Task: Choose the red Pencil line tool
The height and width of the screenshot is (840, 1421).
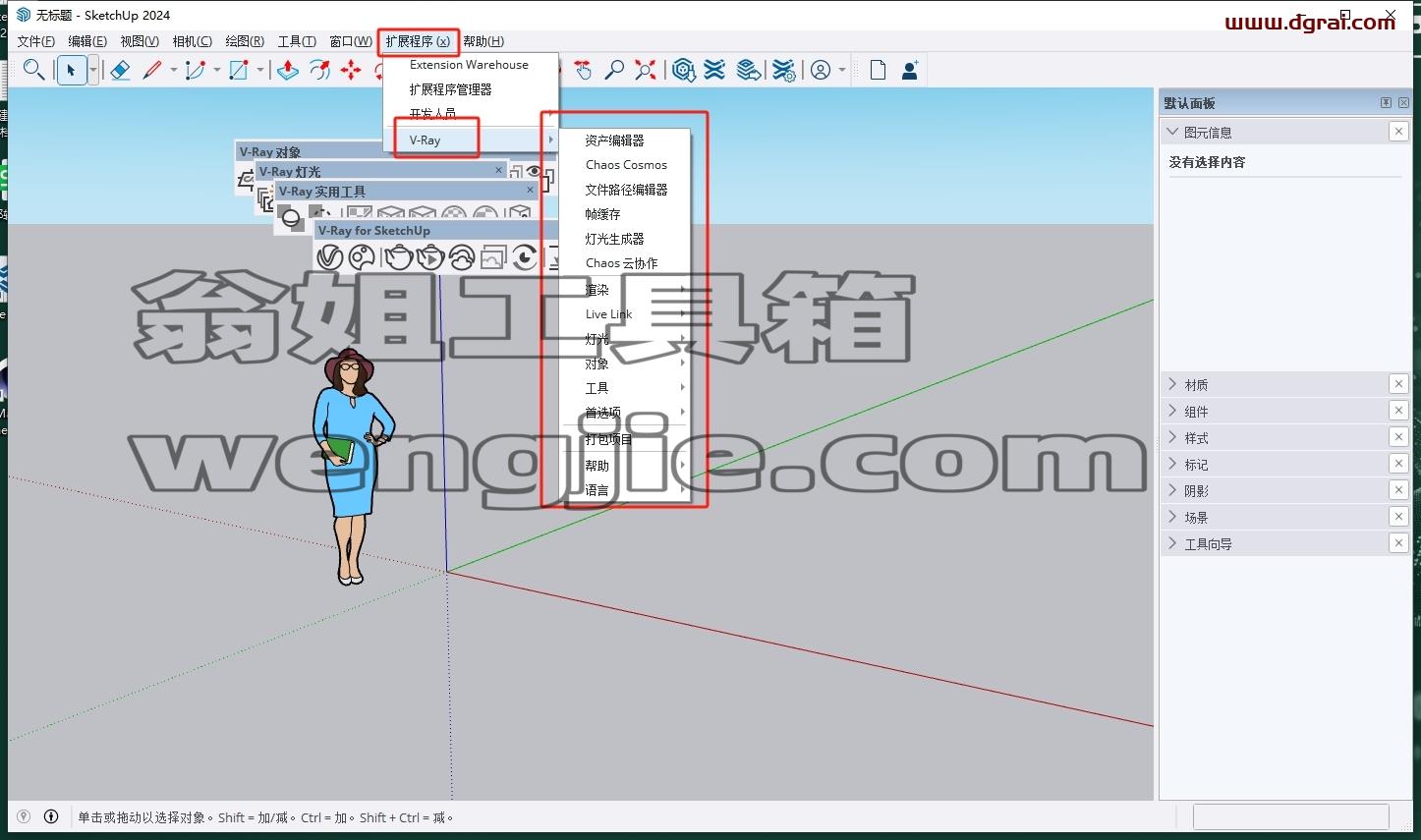Action: click(x=152, y=70)
